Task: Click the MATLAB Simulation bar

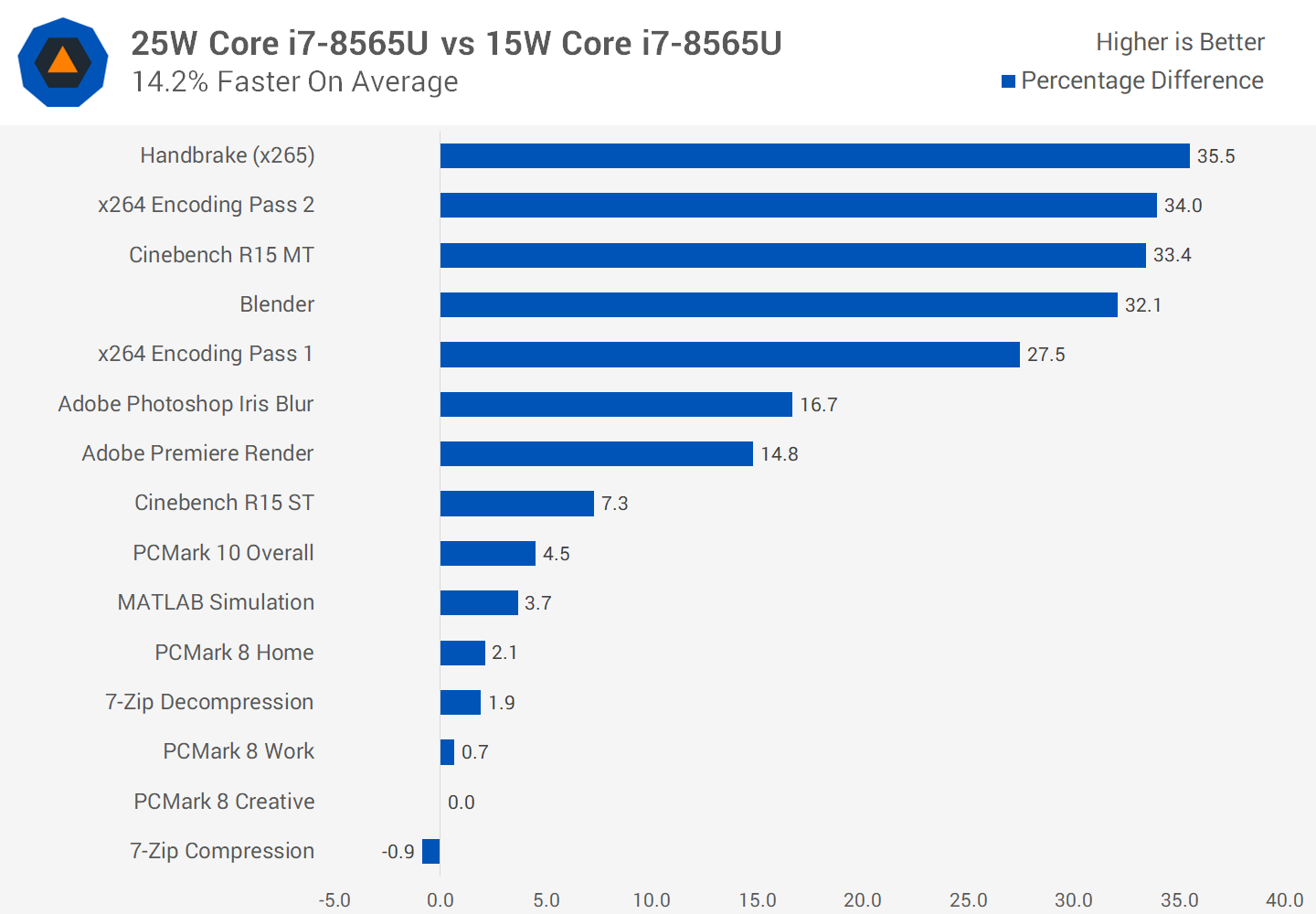Action: (x=479, y=603)
